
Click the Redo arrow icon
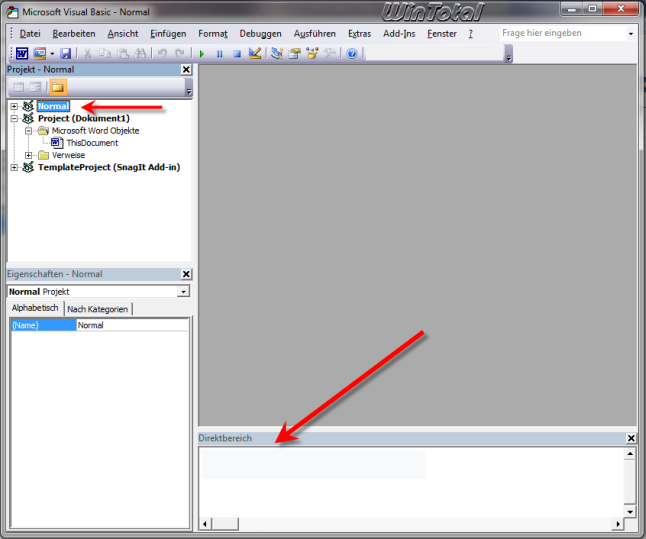pyautogui.click(x=180, y=54)
